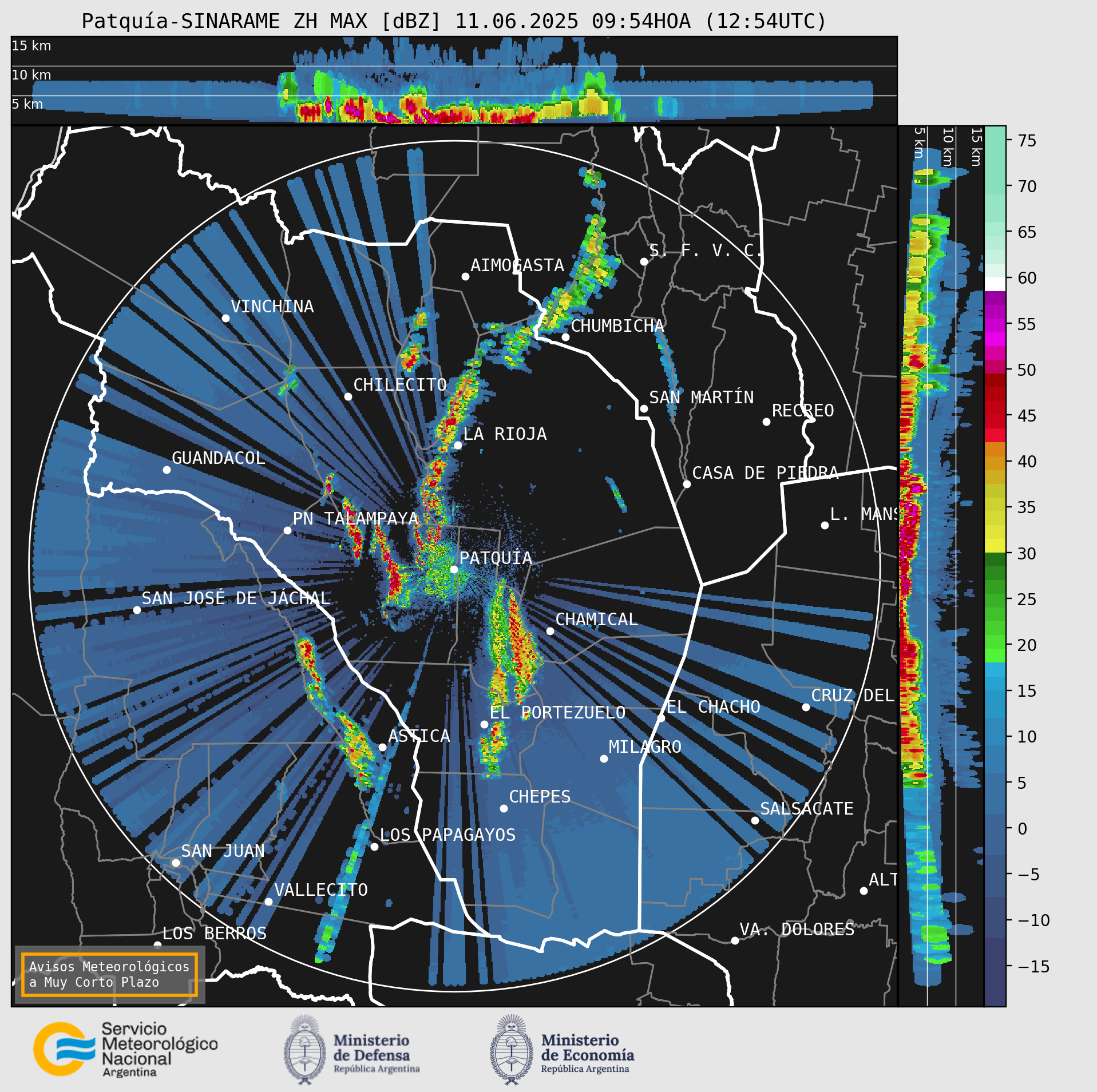Click the LOS BERROS label text
Image resolution: width=1097 pixels, height=1092 pixels.
tap(215, 934)
